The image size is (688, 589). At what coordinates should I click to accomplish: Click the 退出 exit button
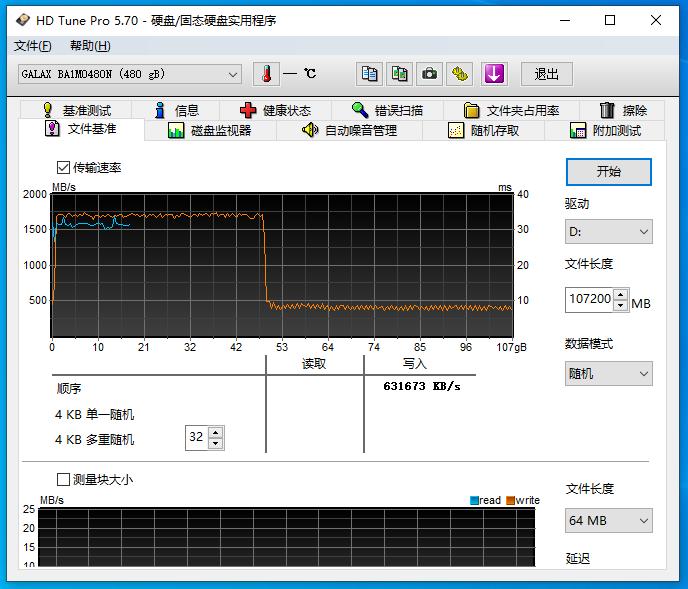tap(546, 74)
